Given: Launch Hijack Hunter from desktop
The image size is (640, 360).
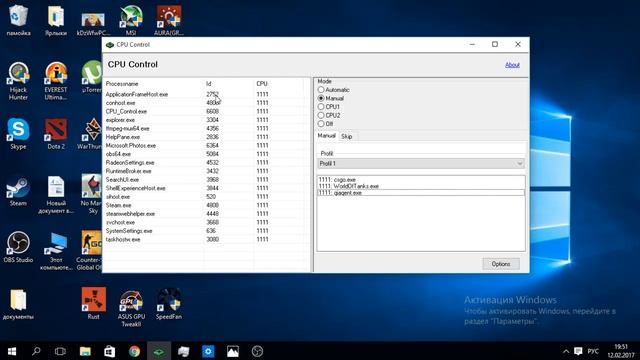Looking at the screenshot, I should coord(18,81).
